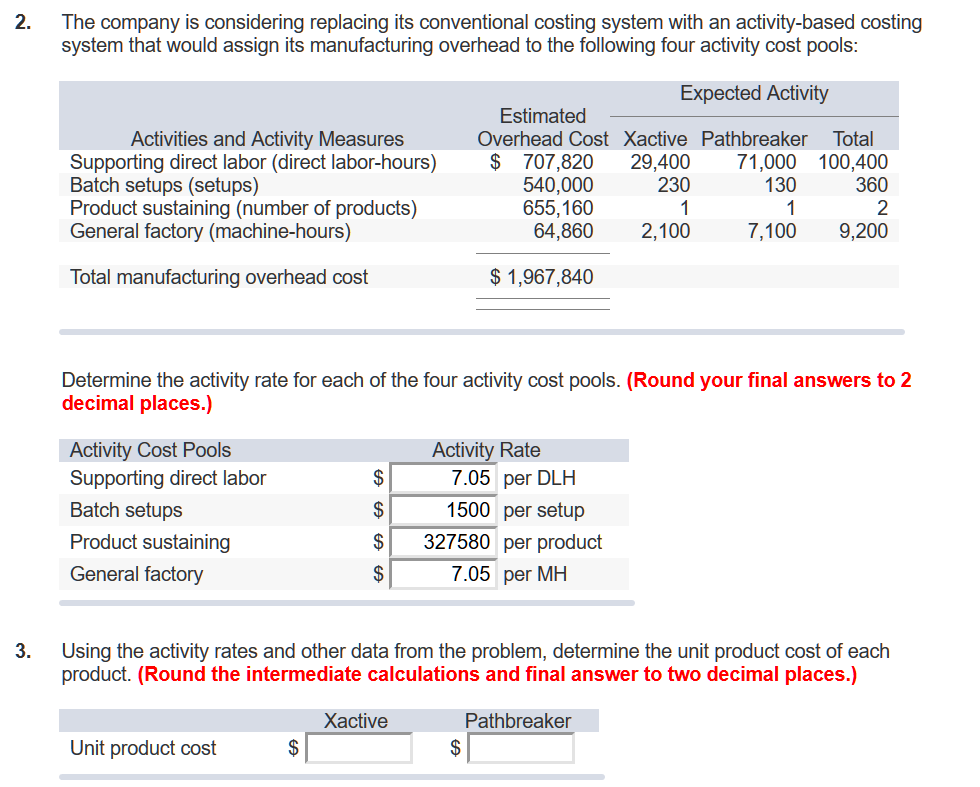
Task: Click the per MH unit label
Action: point(535,574)
